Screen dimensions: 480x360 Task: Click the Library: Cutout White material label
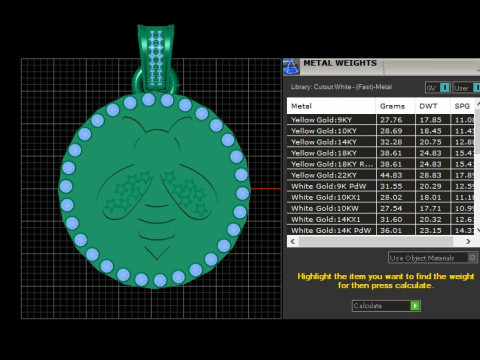[341, 87]
